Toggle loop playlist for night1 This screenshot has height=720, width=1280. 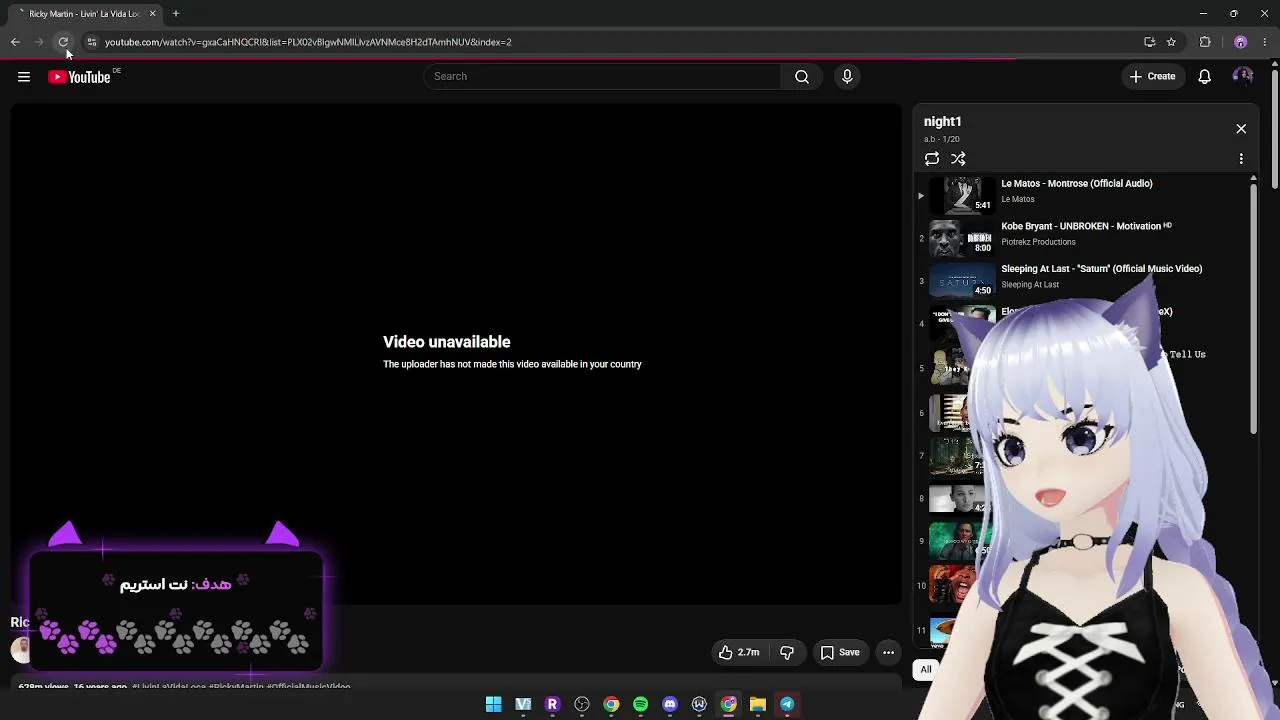tap(932, 159)
